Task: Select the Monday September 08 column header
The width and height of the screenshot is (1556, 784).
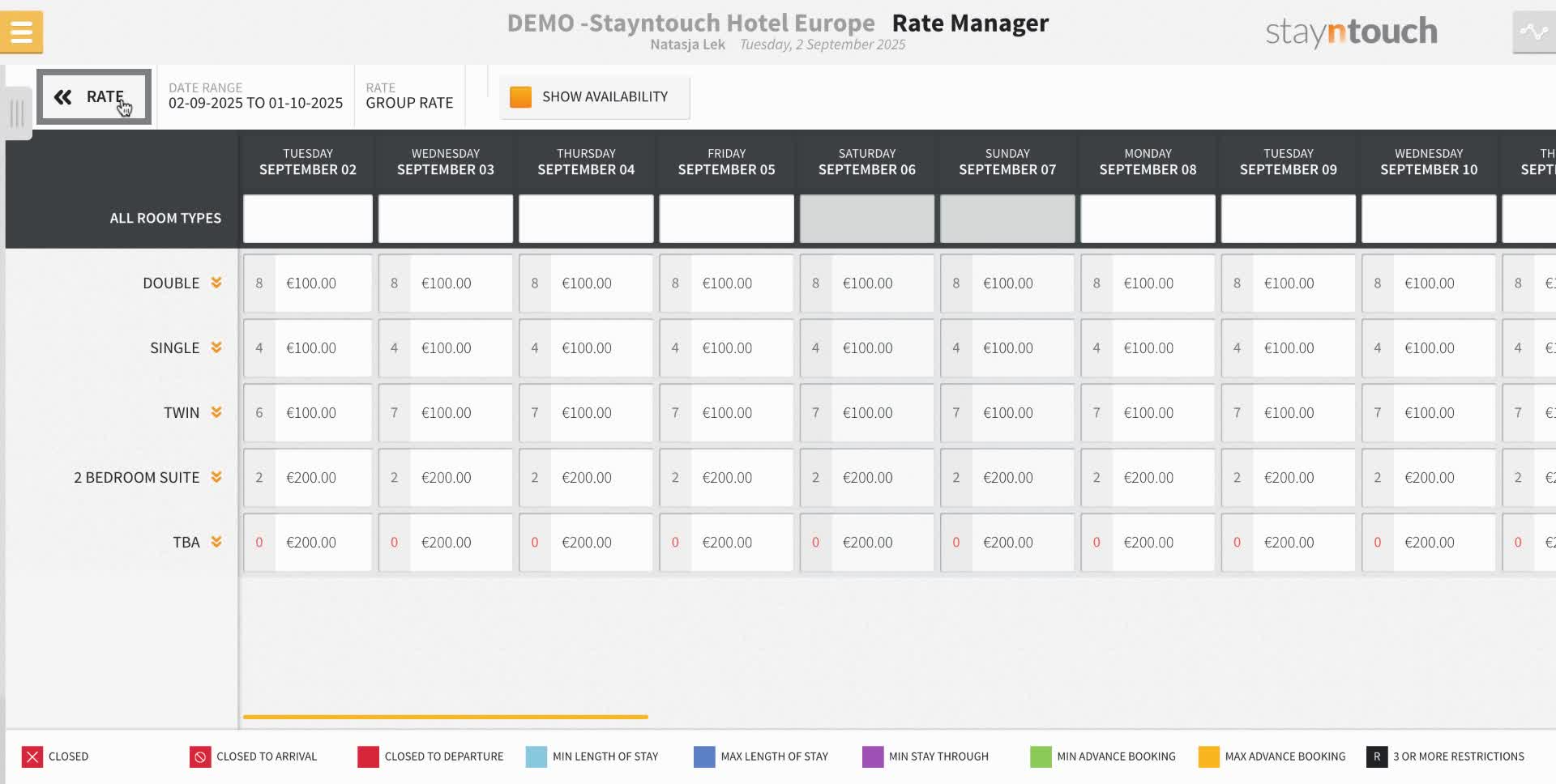Action: pyautogui.click(x=1148, y=162)
